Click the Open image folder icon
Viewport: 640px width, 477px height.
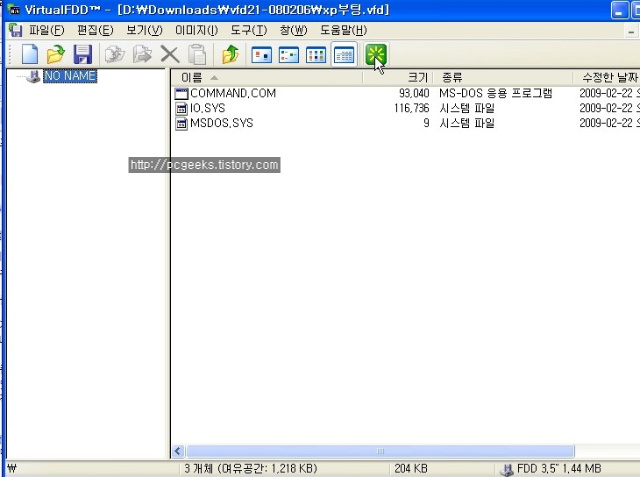(x=56, y=54)
